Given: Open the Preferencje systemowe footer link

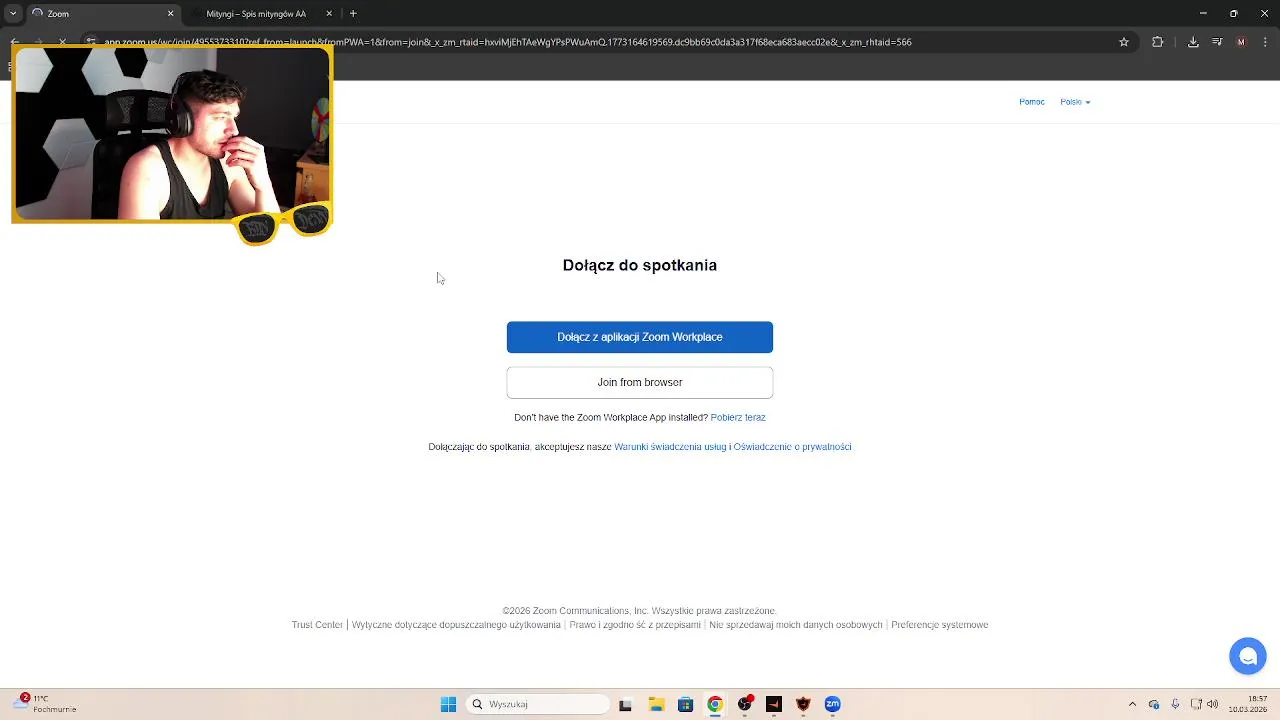Looking at the screenshot, I should pyautogui.click(x=940, y=625).
